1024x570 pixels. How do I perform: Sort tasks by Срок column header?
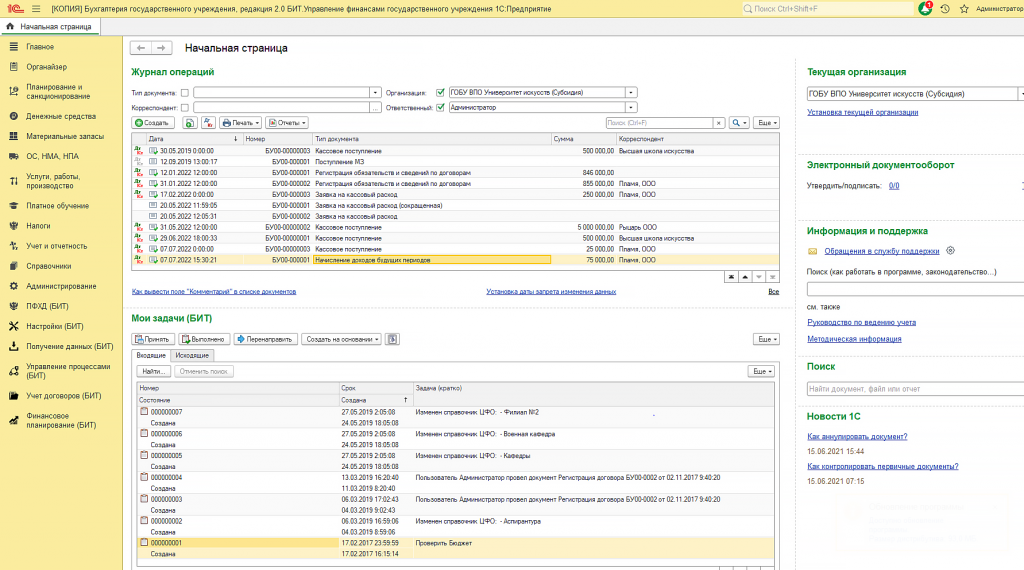tap(376, 388)
